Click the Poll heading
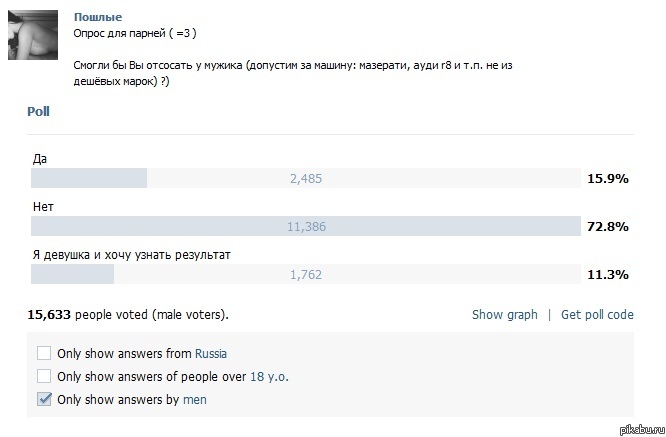 point(38,112)
